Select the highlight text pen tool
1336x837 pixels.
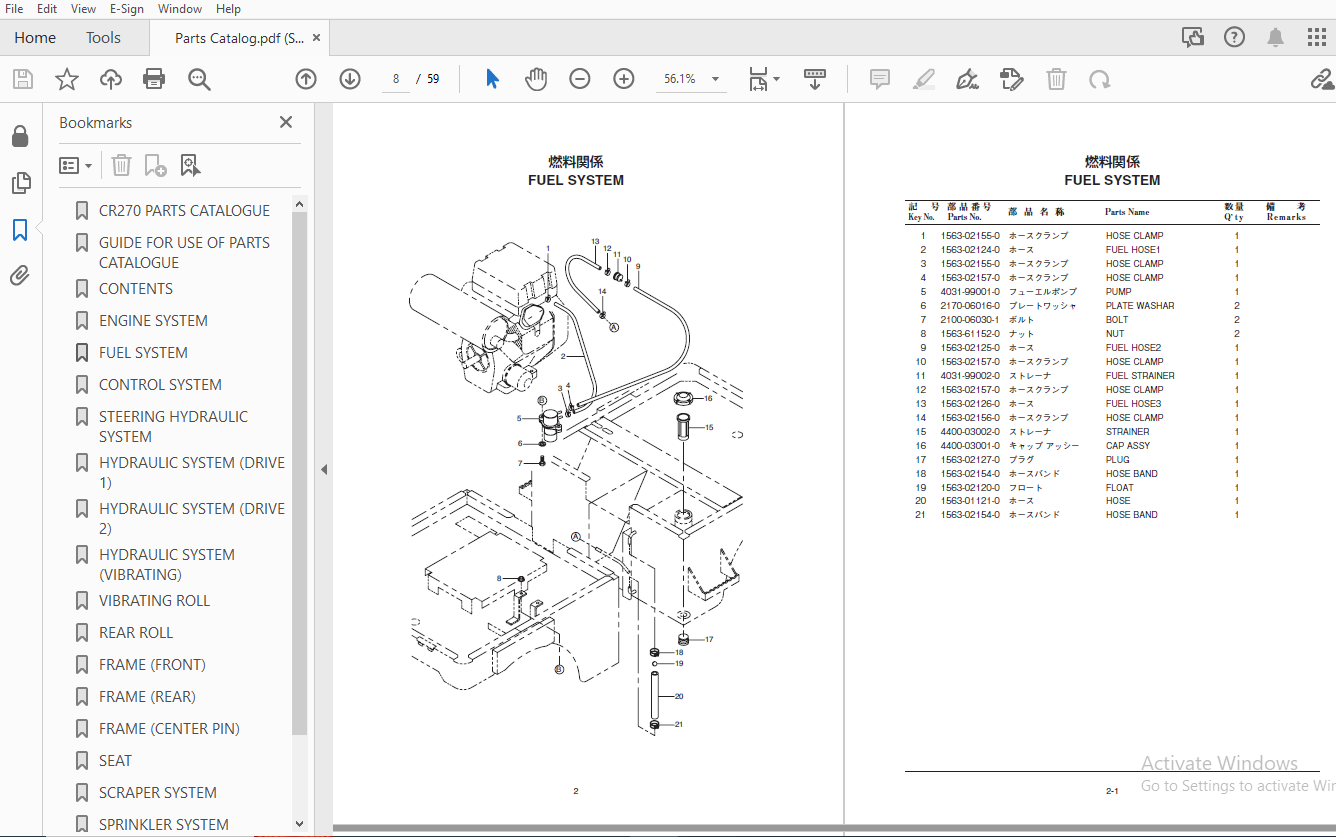click(x=924, y=79)
